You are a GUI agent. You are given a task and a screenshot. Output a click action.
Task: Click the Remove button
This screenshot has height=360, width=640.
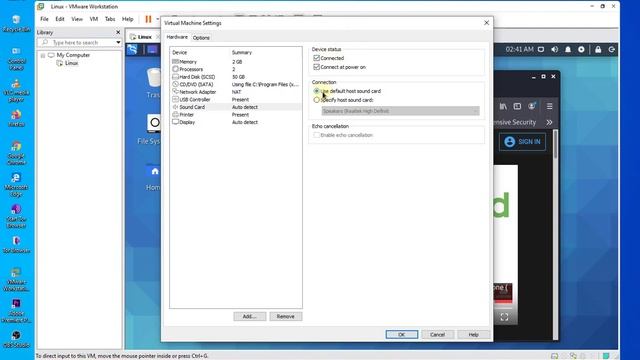(285, 316)
